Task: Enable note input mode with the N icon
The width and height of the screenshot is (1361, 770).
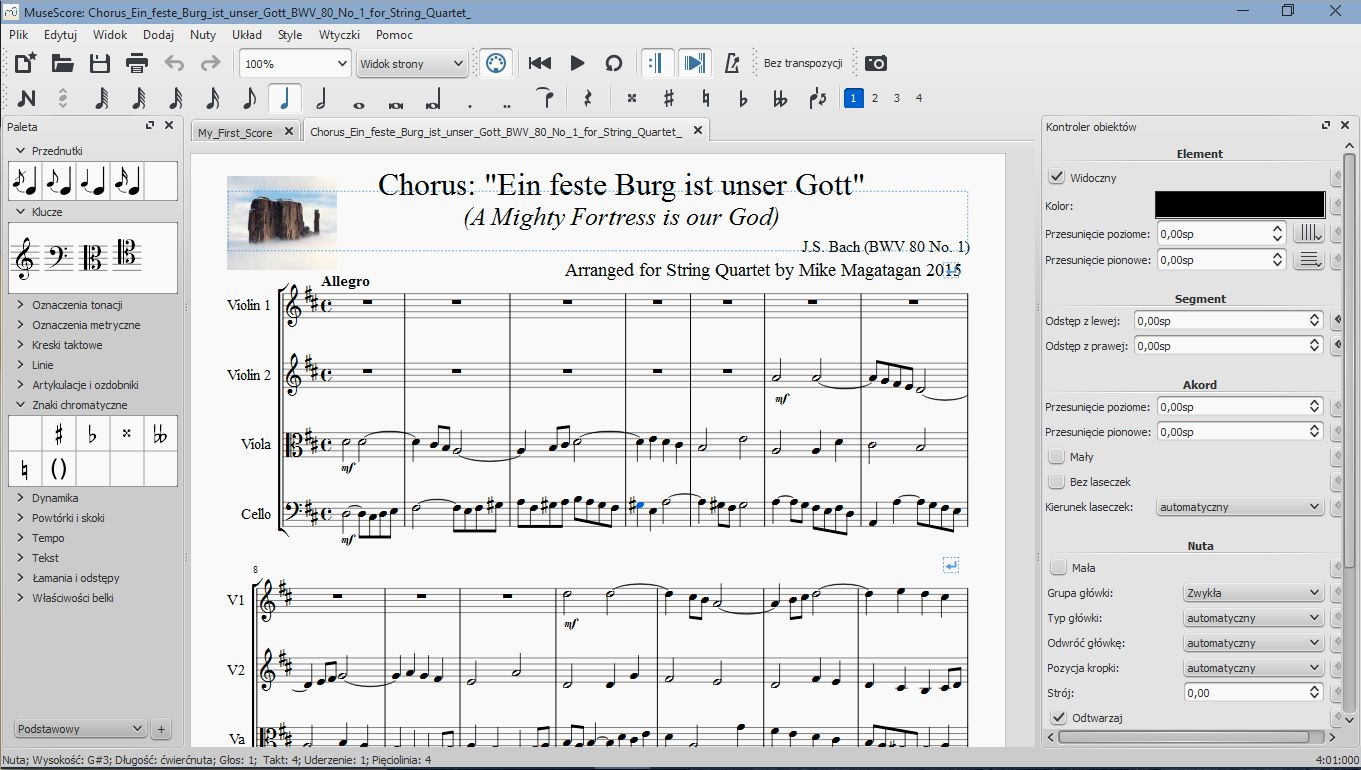Action: coord(26,98)
